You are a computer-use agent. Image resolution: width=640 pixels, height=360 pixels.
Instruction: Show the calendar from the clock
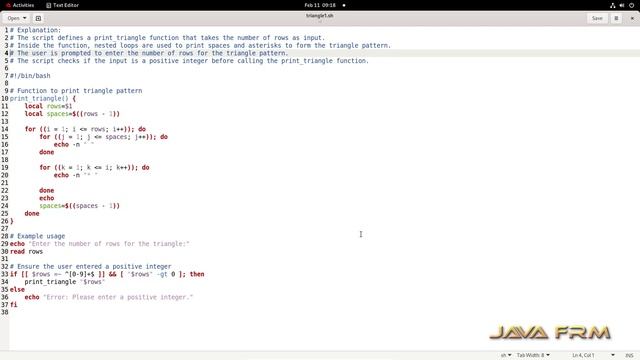pyautogui.click(x=320, y=5)
